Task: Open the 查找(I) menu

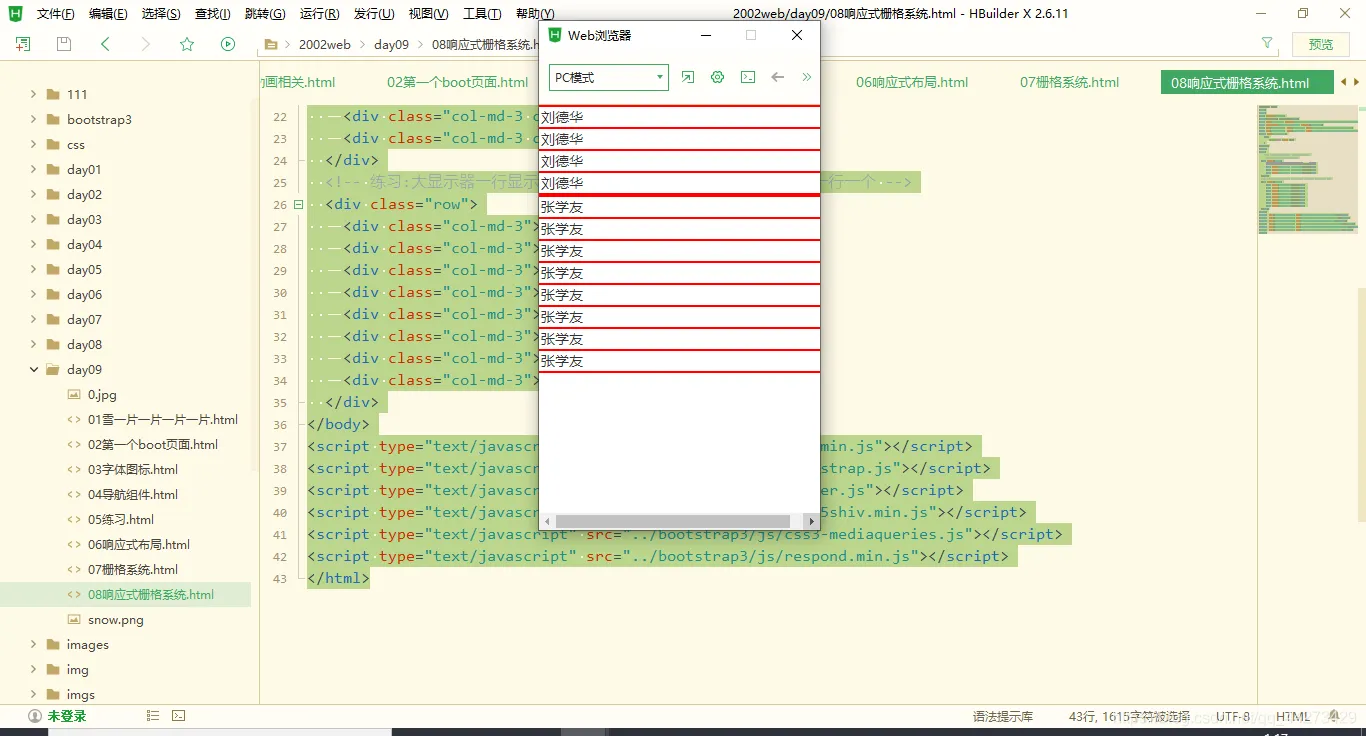Action: point(213,14)
